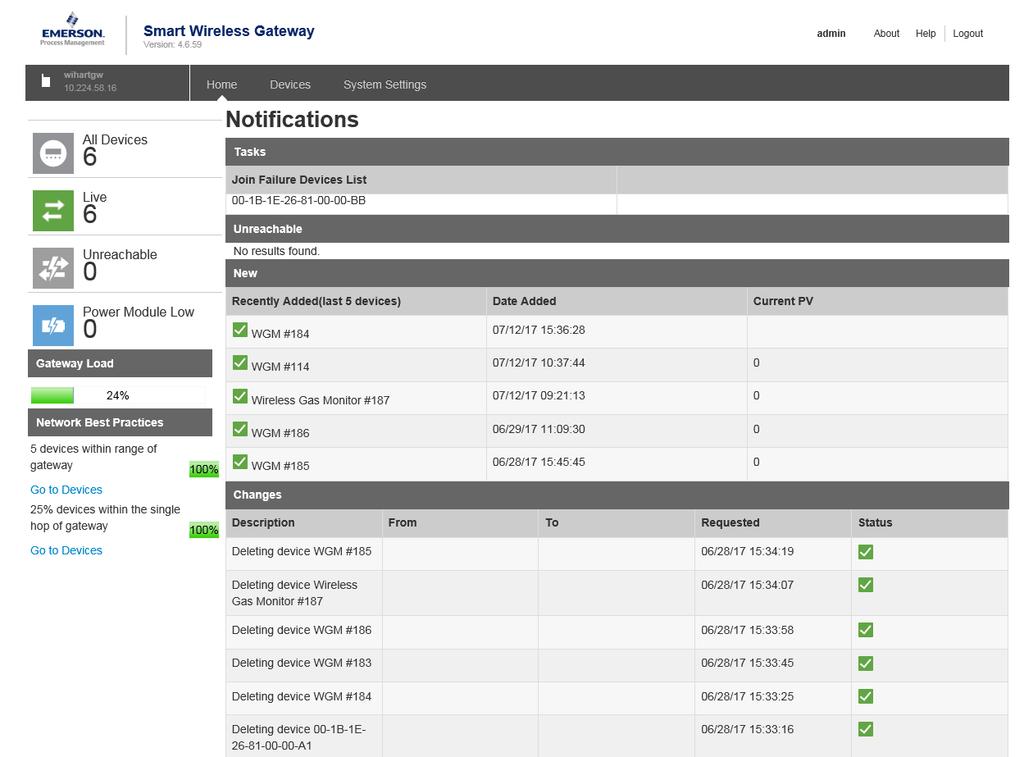Click check icon beside Wireless Gas Monitor #187
Viewport: 1024px width, 757px height.
240,396
